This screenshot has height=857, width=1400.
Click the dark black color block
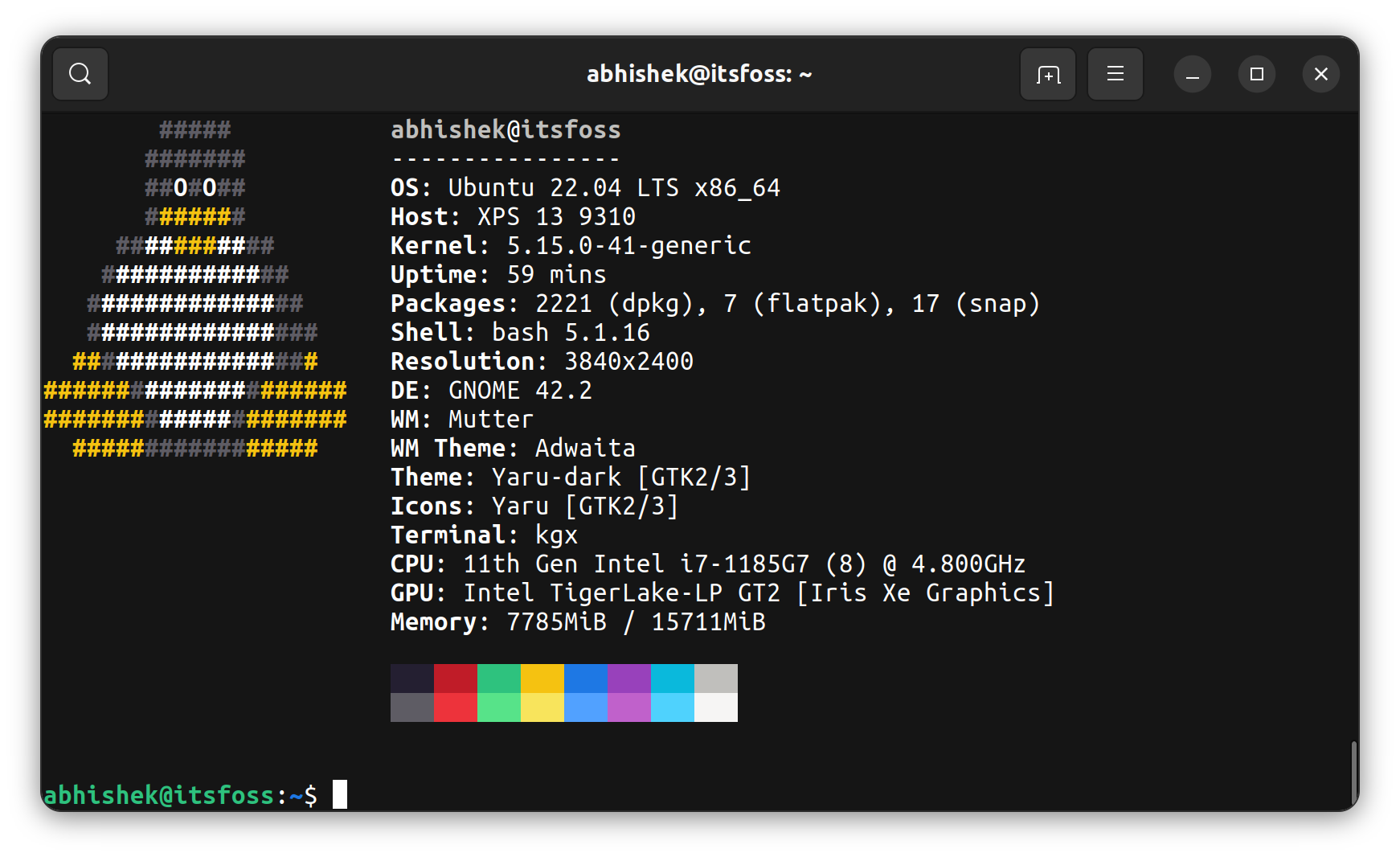(x=412, y=679)
